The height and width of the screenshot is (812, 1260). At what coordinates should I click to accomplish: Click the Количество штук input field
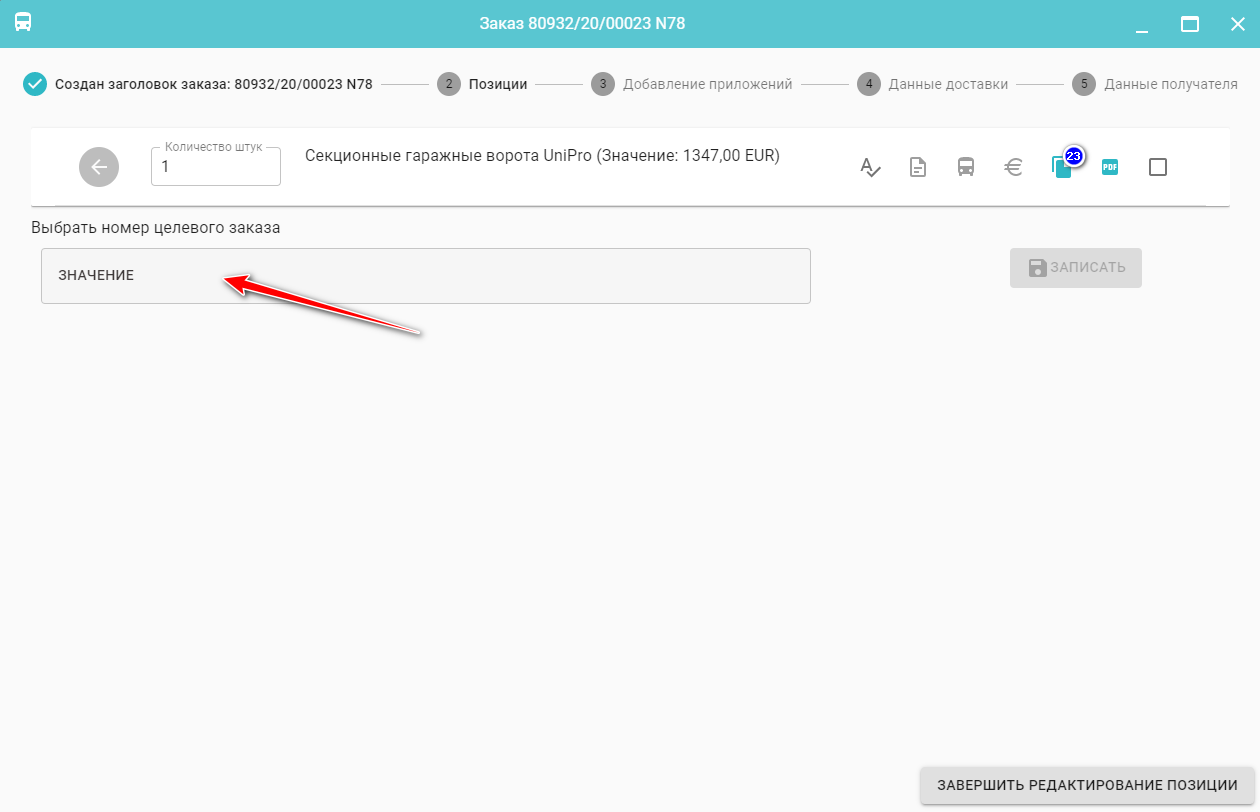tap(215, 168)
